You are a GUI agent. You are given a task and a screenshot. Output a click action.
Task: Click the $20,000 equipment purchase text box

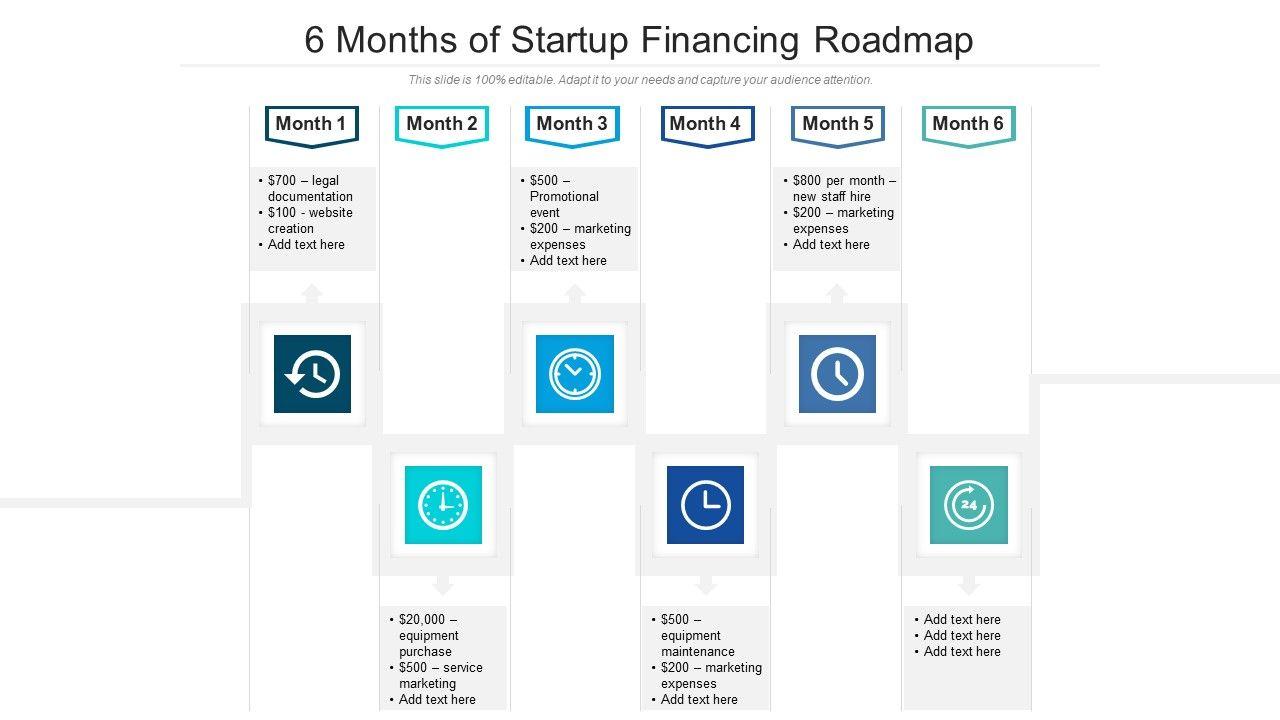[x=442, y=659]
